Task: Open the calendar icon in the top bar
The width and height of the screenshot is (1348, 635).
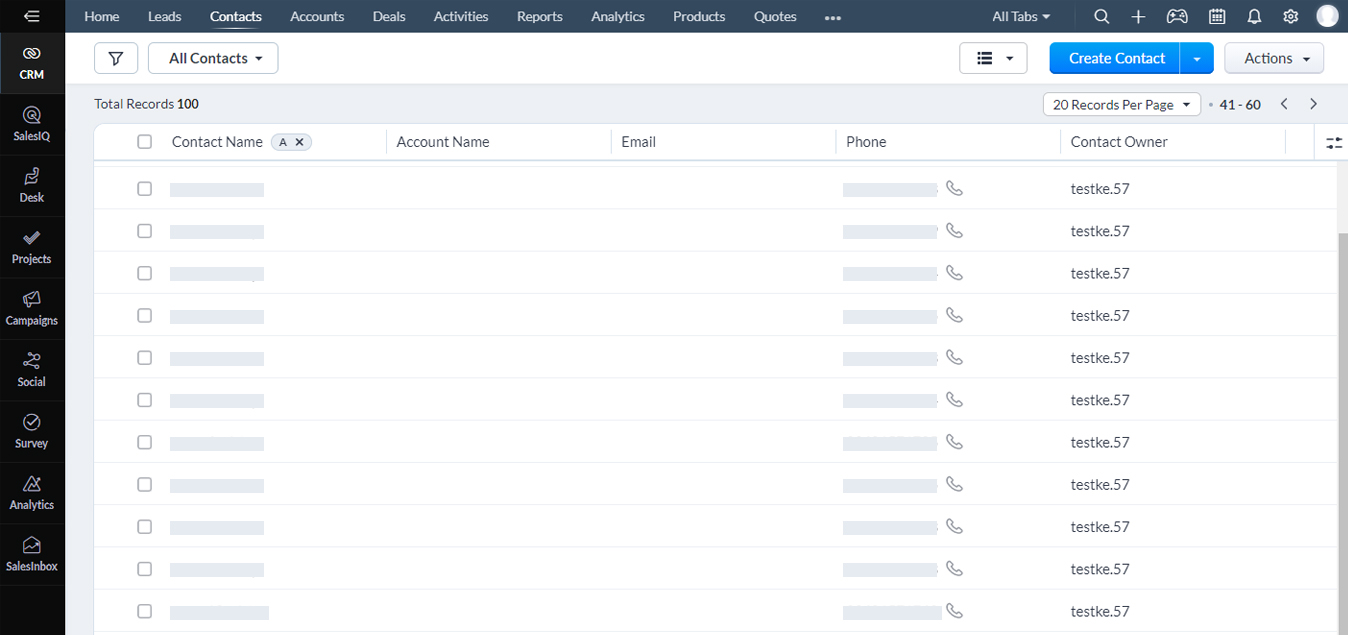Action: click(x=1217, y=16)
